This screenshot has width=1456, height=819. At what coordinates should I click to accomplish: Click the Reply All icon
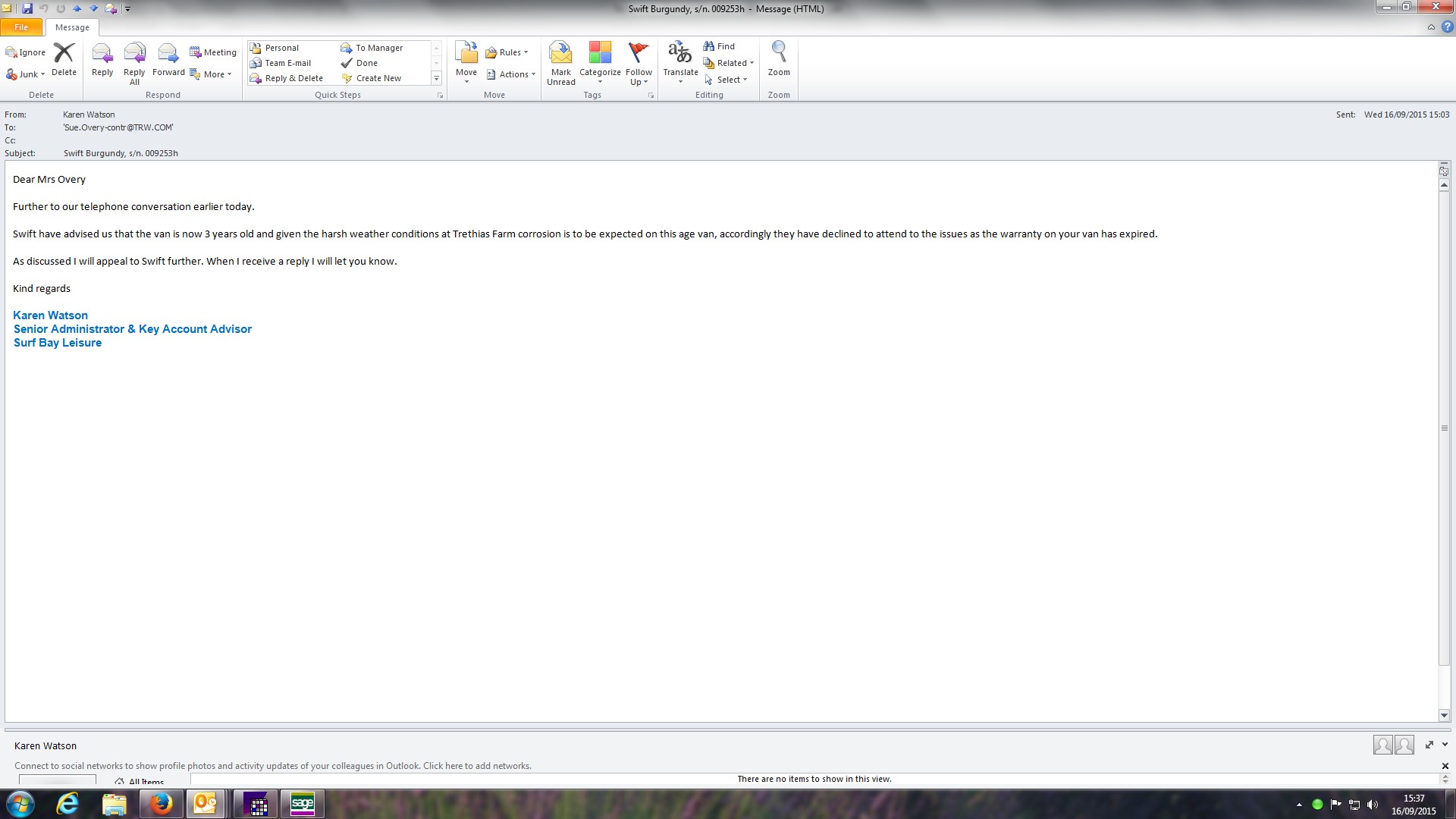pos(134,53)
